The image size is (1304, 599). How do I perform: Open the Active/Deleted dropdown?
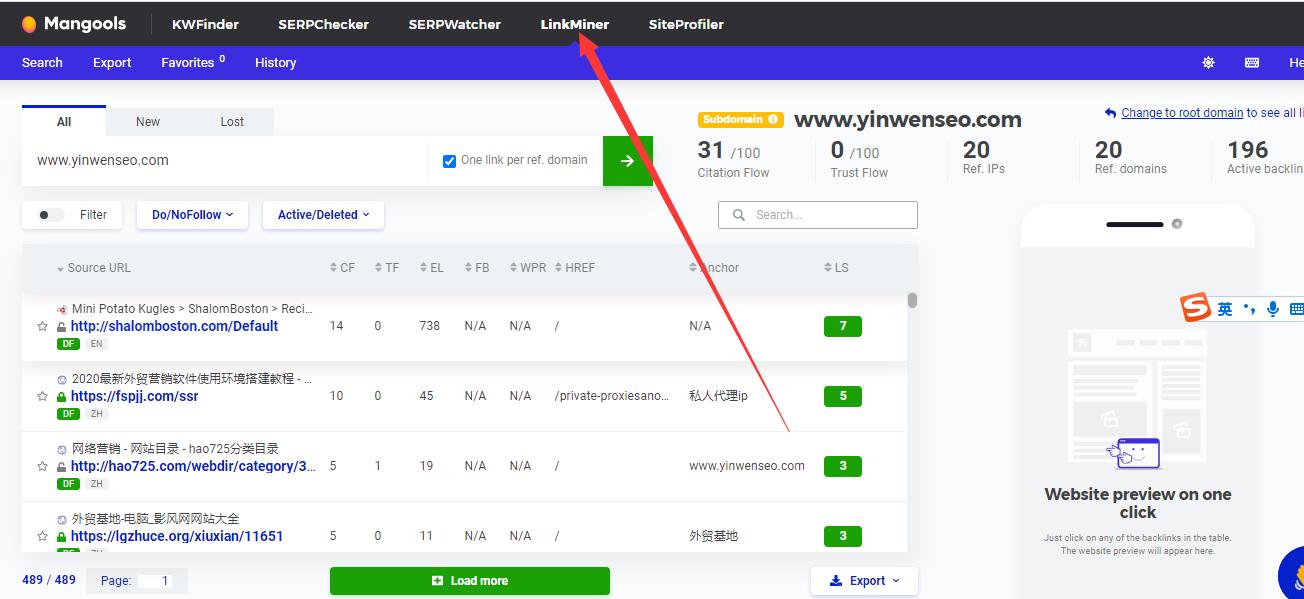tap(322, 215)
